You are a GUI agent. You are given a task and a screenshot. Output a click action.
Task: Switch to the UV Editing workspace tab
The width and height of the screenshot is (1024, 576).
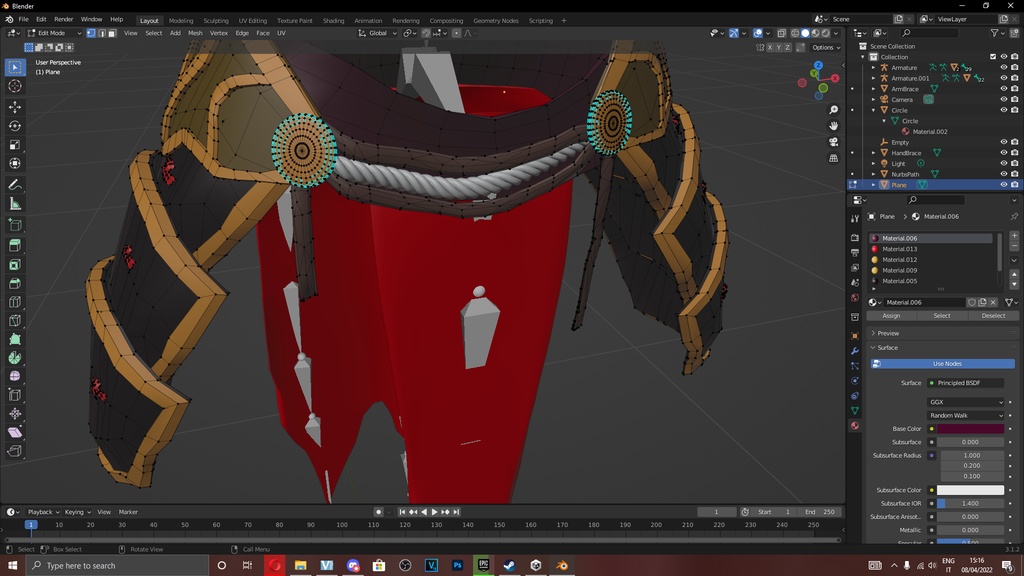click(251, 19)
